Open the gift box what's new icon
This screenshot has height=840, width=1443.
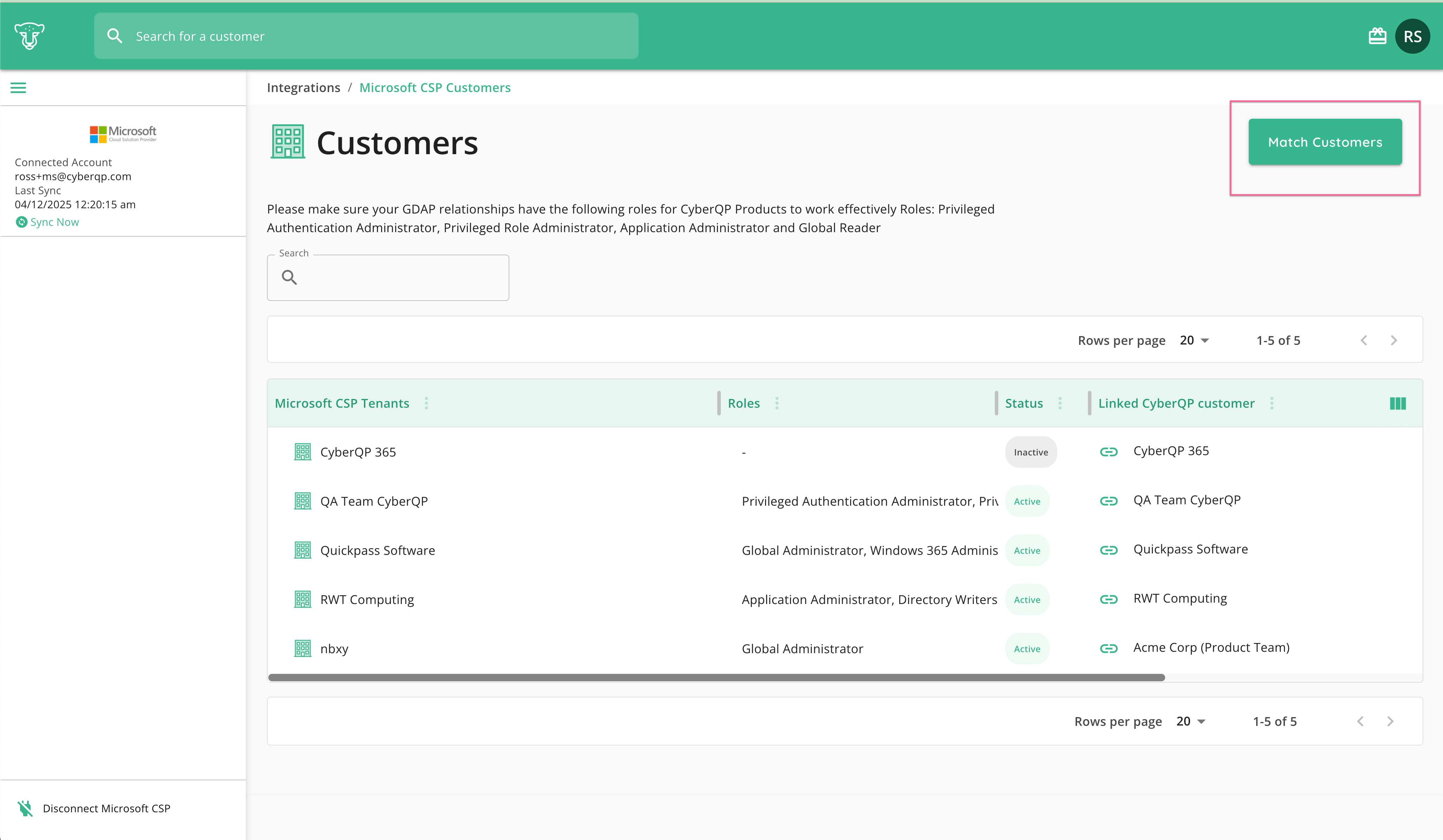point(1377,36)
